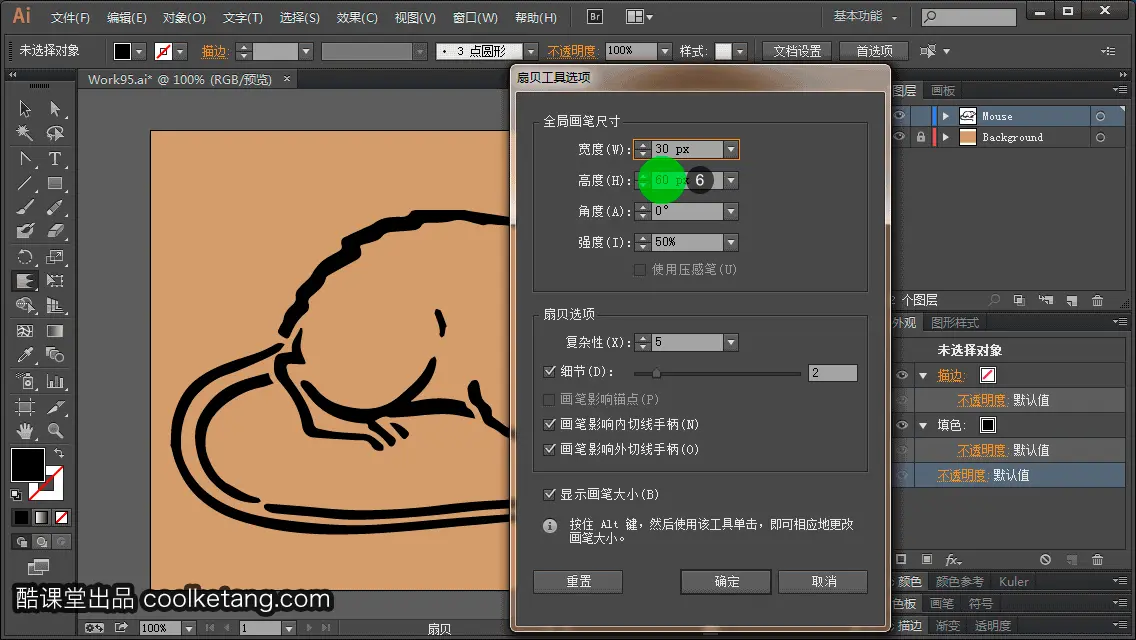Image resolution: width=1136 pixels, height=640 pixels.
Task: Click the 首选项 button
Action: 874,51
